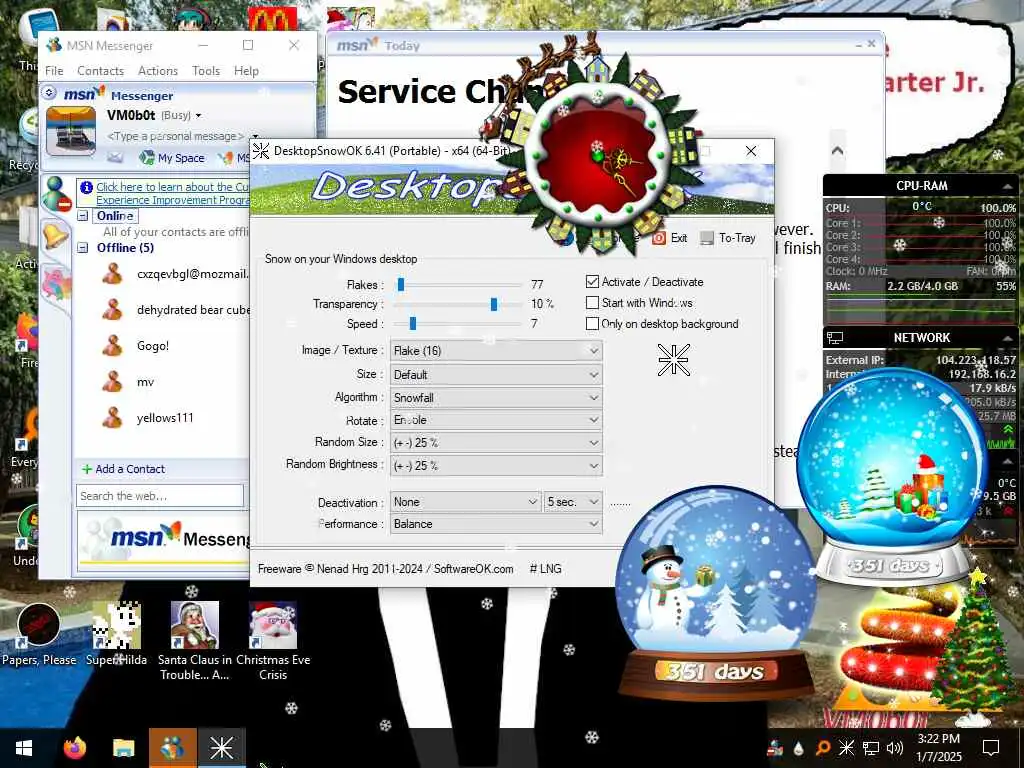1024x768 pixels.
Task: Open the notification center icon
Action: click(991, 748)
